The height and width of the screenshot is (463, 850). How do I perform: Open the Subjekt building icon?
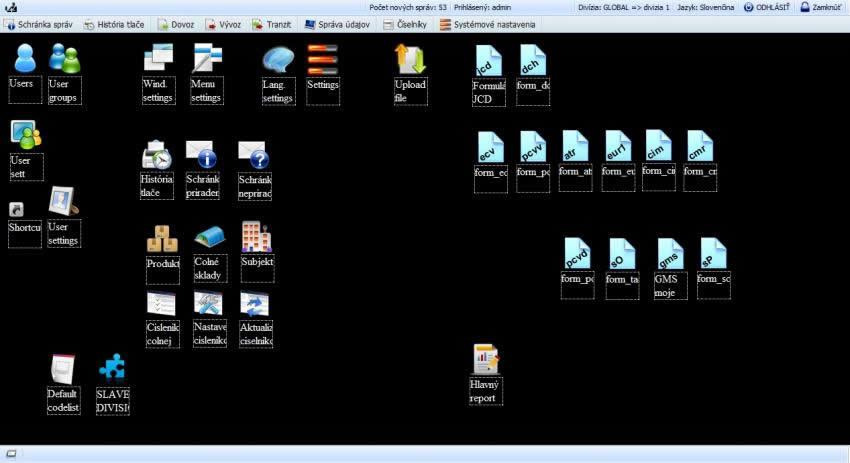point(256,237)
